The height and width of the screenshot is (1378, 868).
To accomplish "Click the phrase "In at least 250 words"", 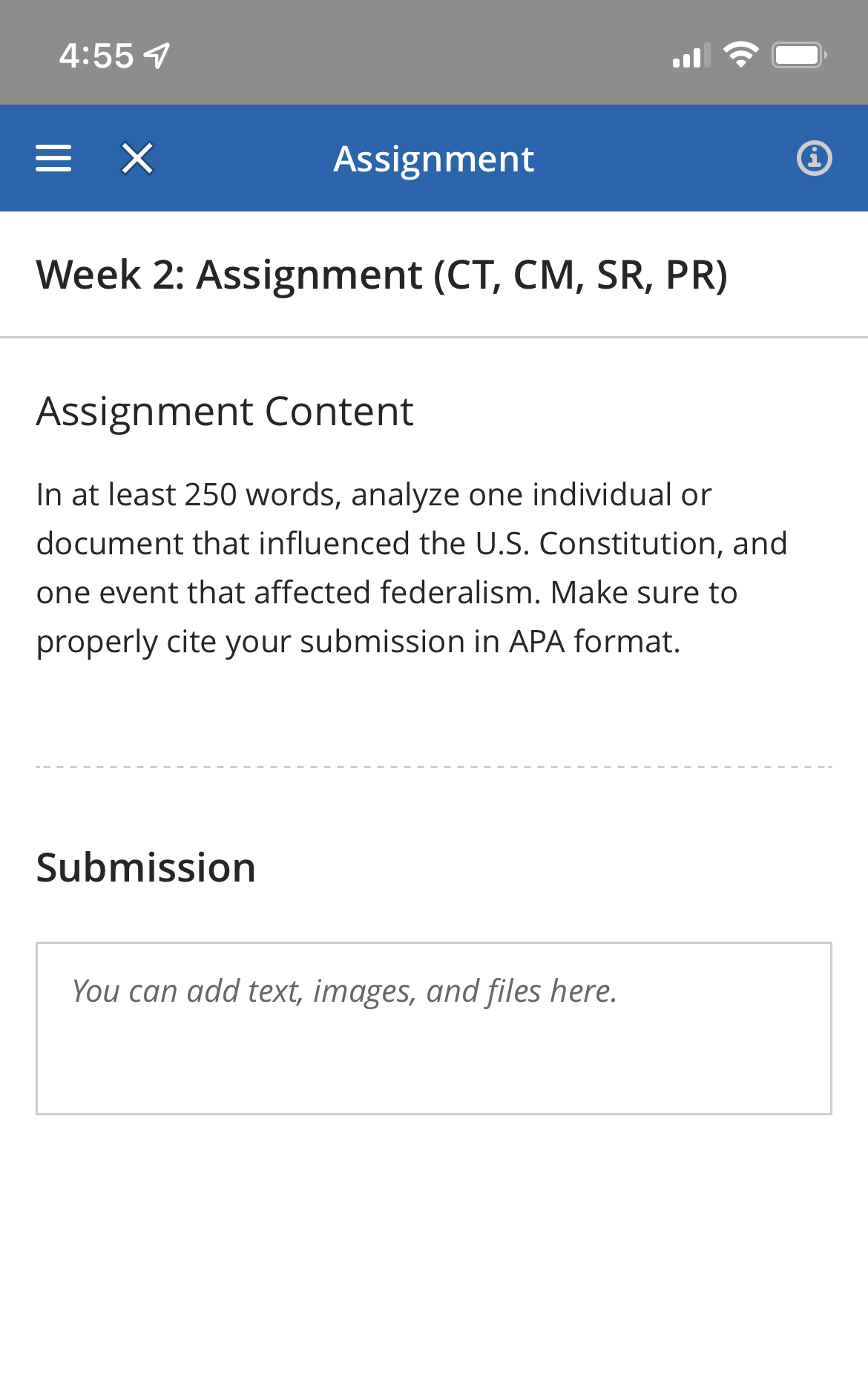I will [x=188, y=495].
